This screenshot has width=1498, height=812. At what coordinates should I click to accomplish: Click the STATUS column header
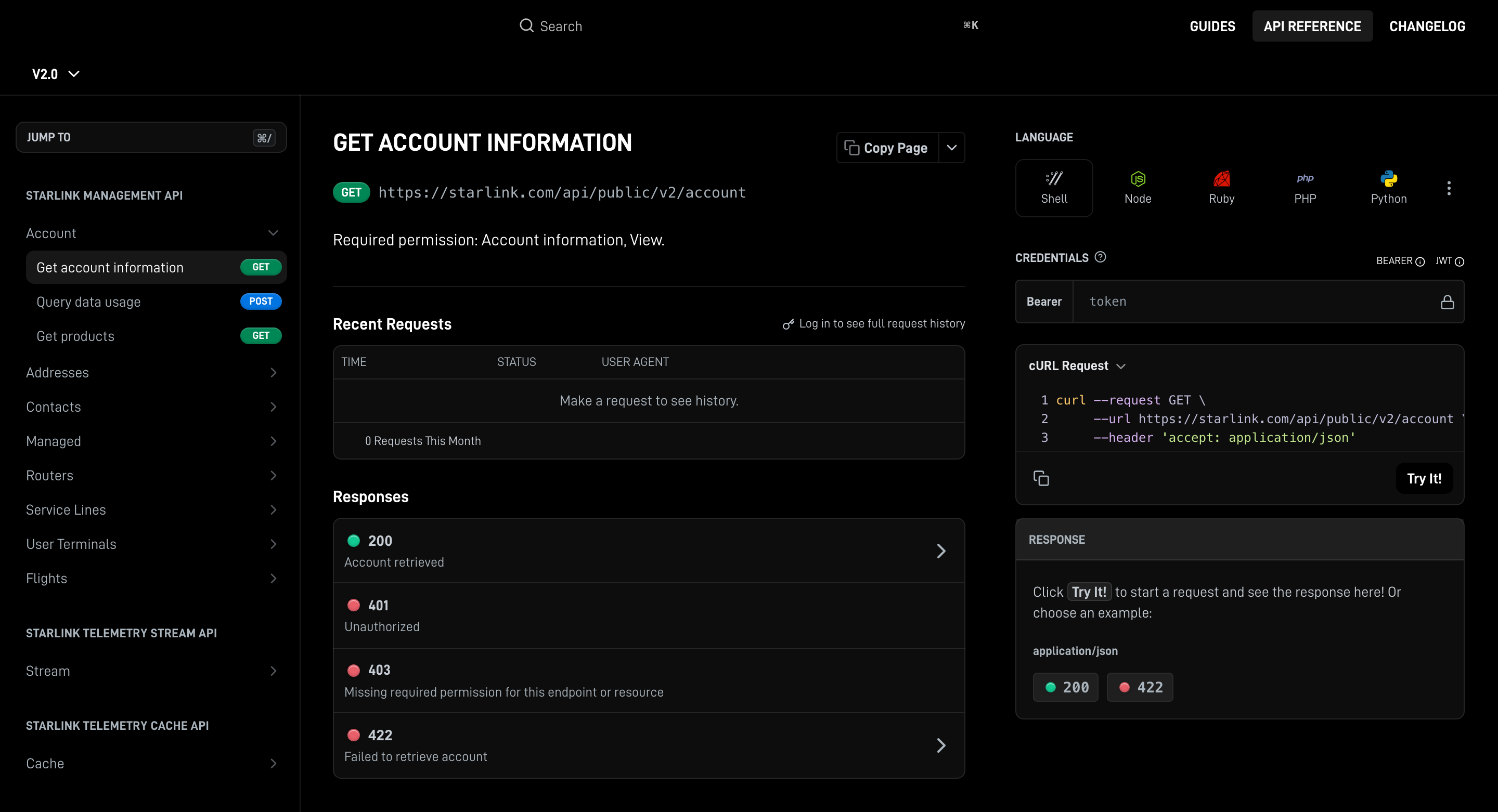click(516, 362)
